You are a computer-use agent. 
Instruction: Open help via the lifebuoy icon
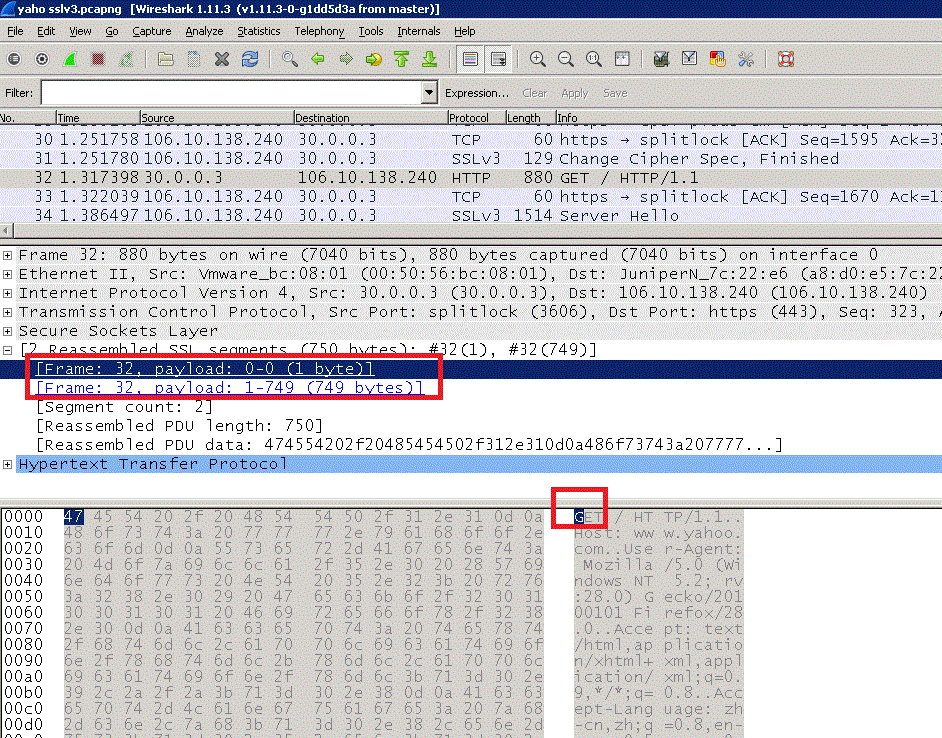point(785,59)
